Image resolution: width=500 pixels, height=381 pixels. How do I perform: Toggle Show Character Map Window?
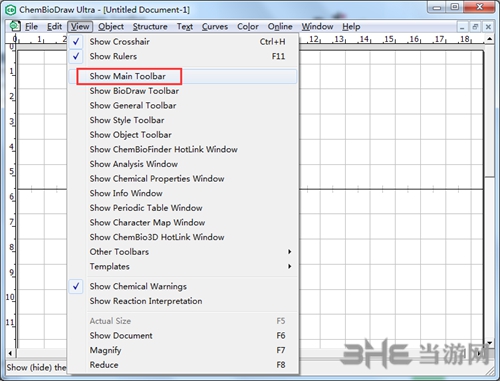183,223
